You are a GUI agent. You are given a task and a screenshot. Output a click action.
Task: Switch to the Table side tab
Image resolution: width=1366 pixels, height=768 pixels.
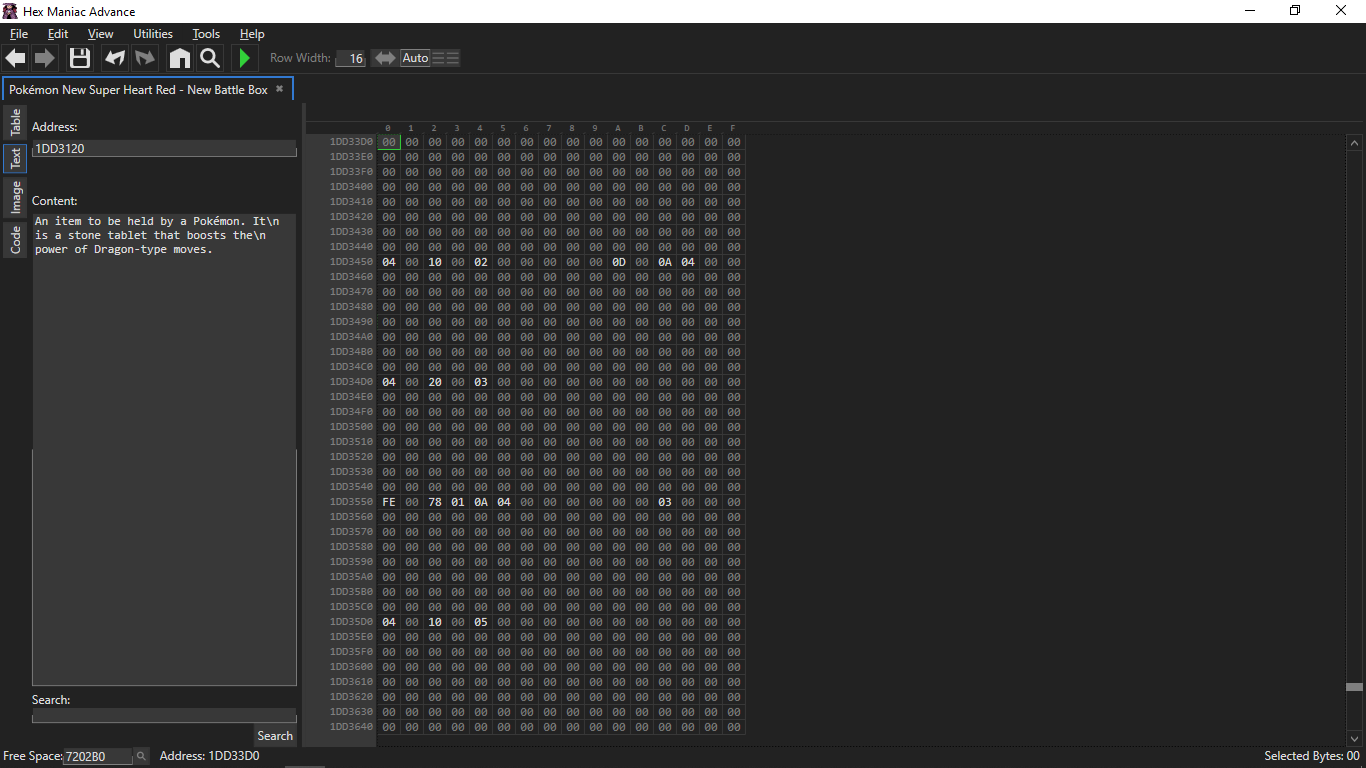click(15, 123)
